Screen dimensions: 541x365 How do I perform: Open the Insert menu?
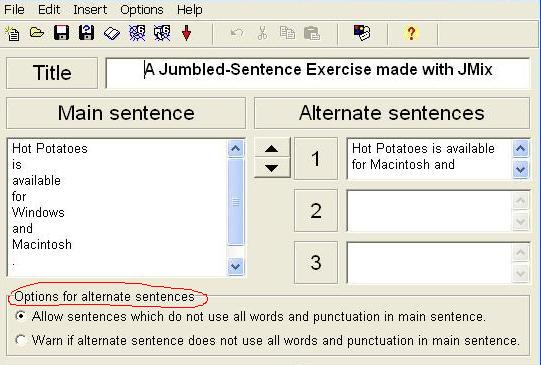(x=90, y=9)
